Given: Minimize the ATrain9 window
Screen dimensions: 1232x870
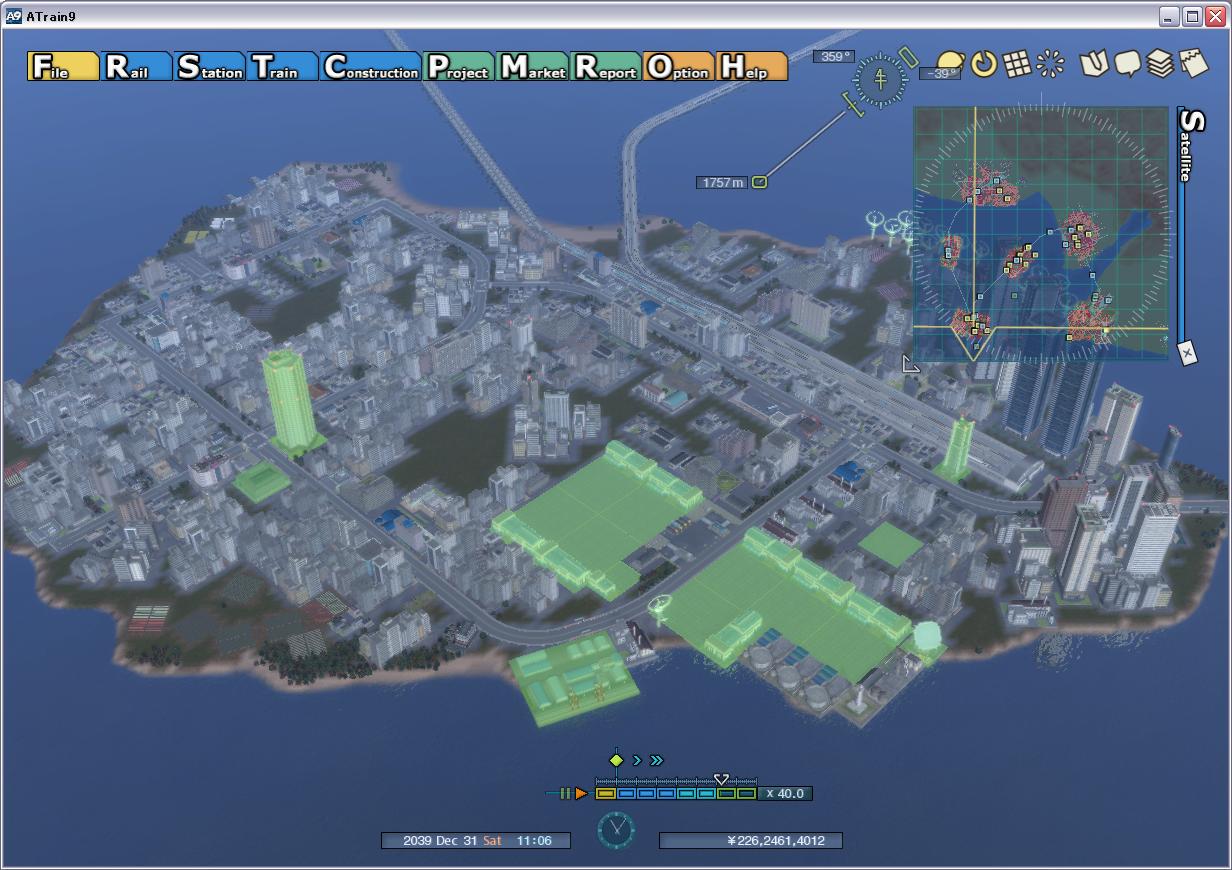Looking at the screenshot, I should [1169, 16].
